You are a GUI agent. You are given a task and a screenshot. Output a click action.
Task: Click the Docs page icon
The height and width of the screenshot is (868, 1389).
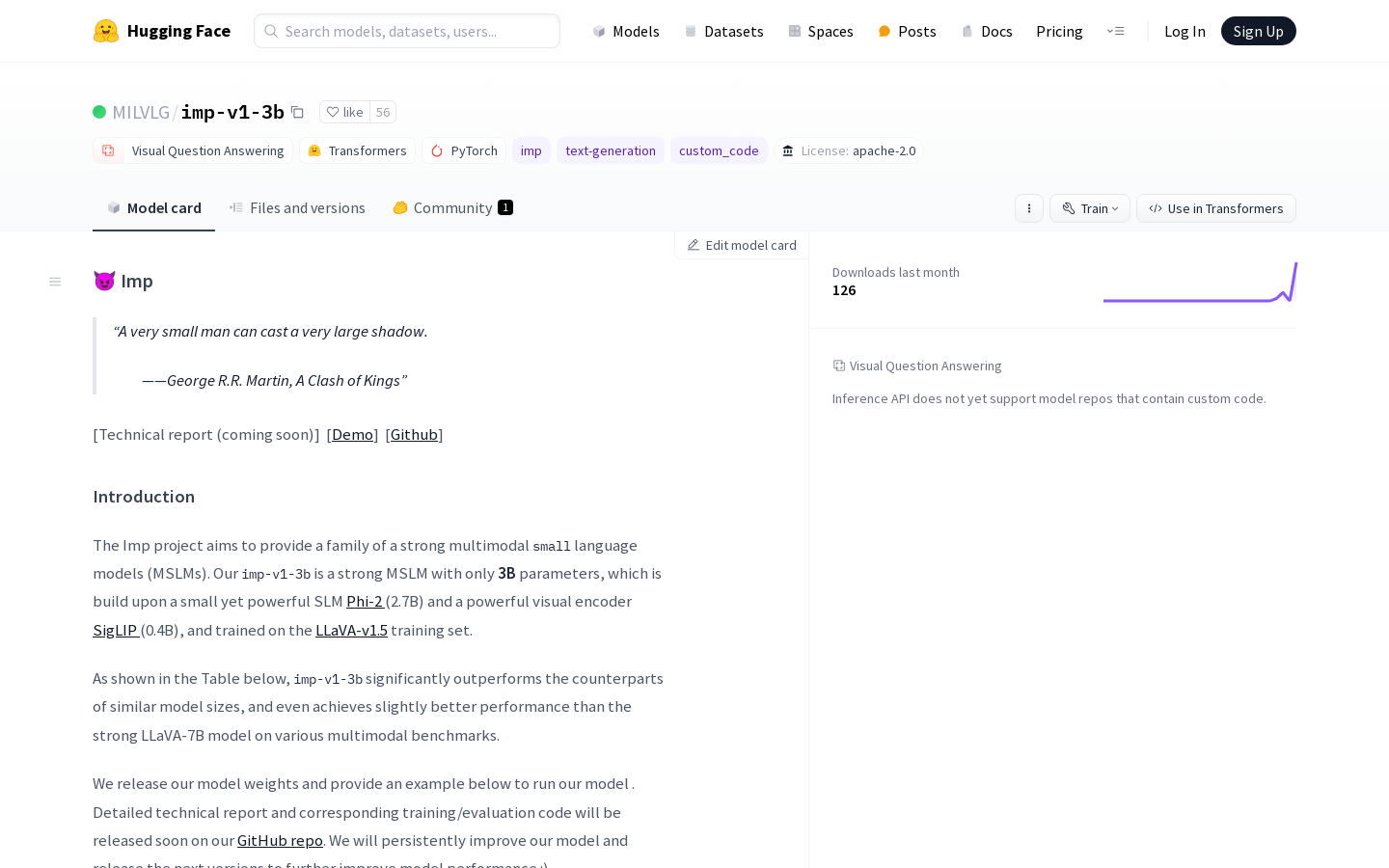[x=967, y=31]
